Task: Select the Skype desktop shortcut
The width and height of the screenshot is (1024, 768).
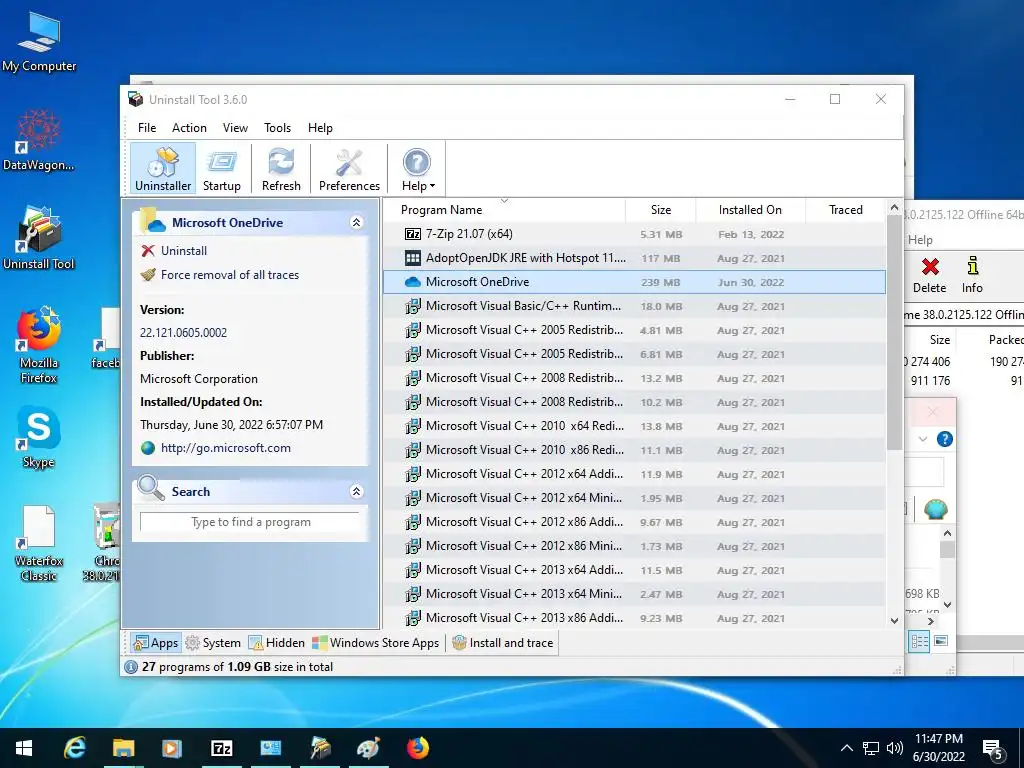Action: coord(39,438)
